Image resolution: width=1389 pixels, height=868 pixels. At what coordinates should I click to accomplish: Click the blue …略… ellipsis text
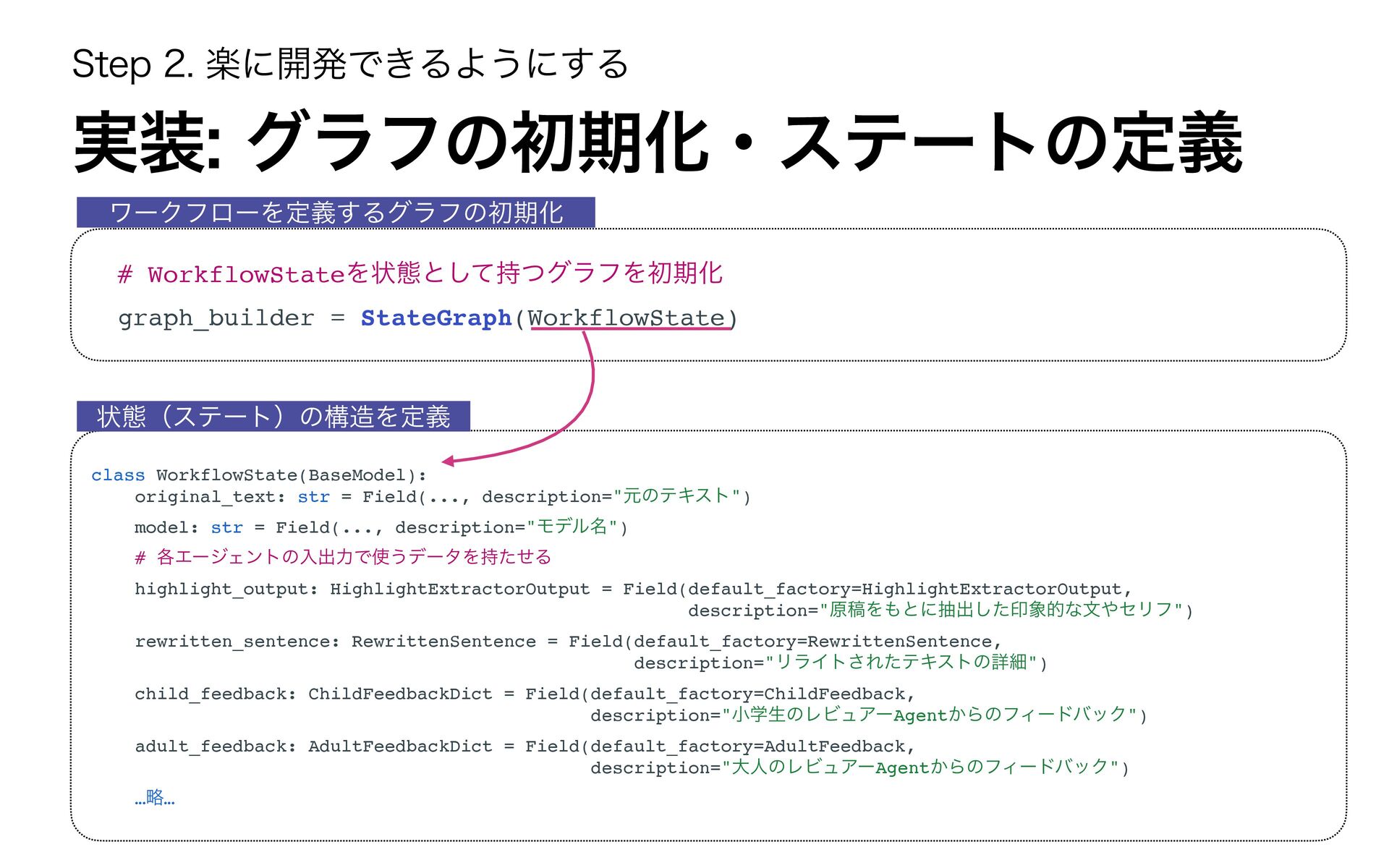pos(155,799)
